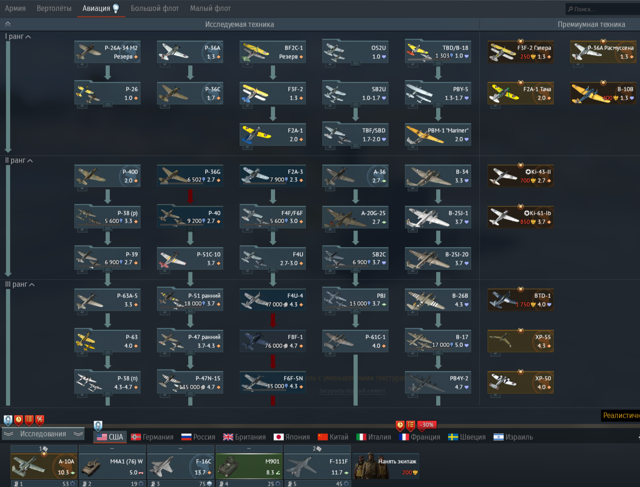
Task: Collapse the III ранг section
Action: tap(20, 284)
